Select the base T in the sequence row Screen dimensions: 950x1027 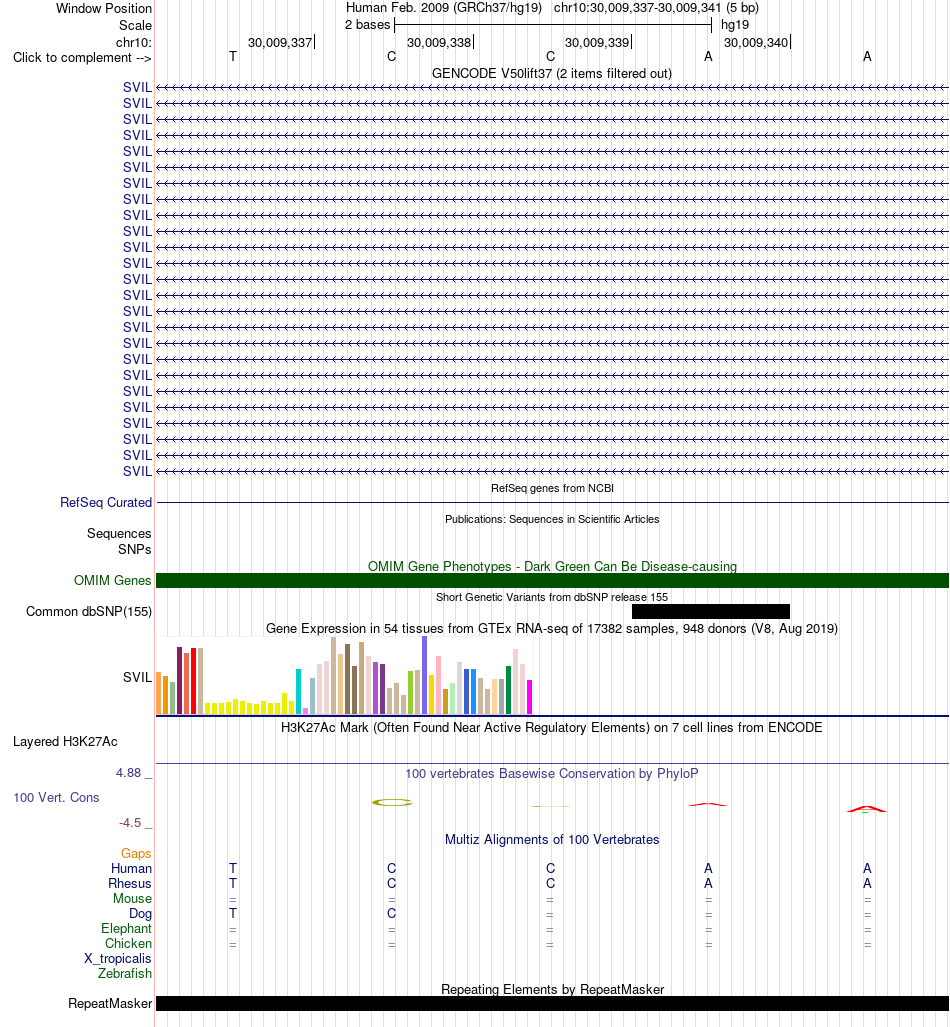233,56
